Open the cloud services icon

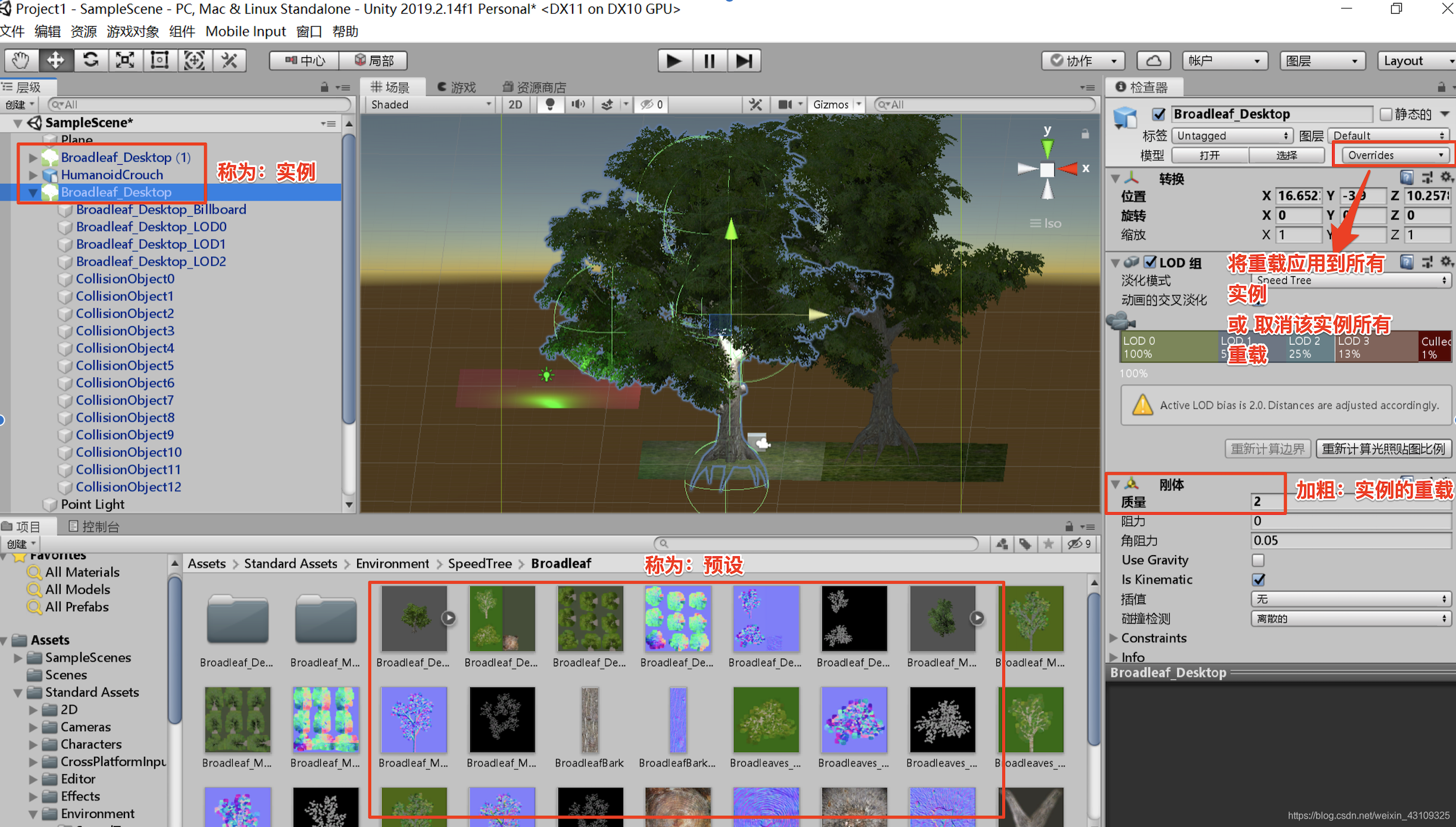(x=1154, y=61)
